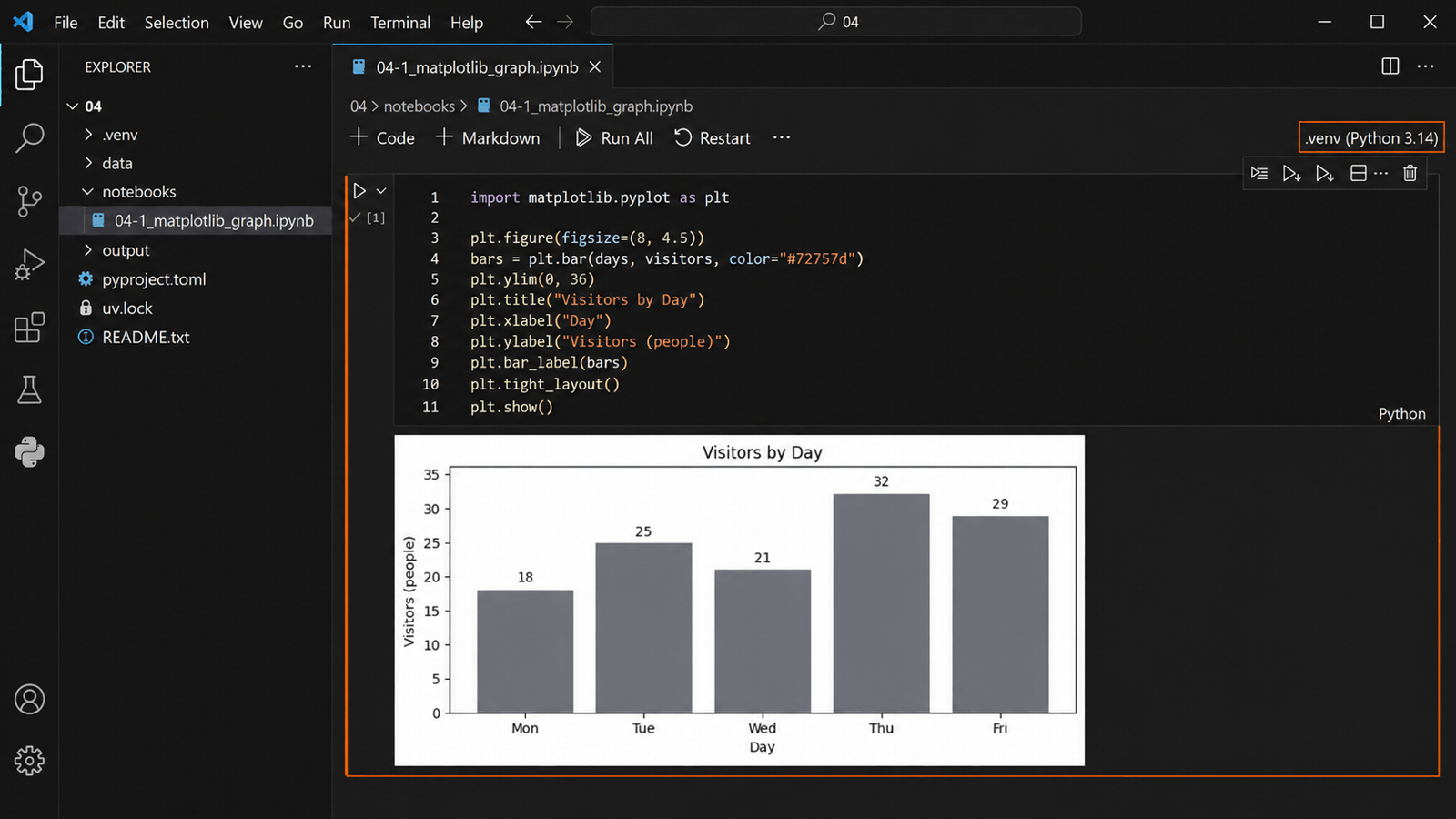Open the Explorer view in activity bar
Image resolution: width=1456 pixels, height=819 pixels.
pos(29,75)
